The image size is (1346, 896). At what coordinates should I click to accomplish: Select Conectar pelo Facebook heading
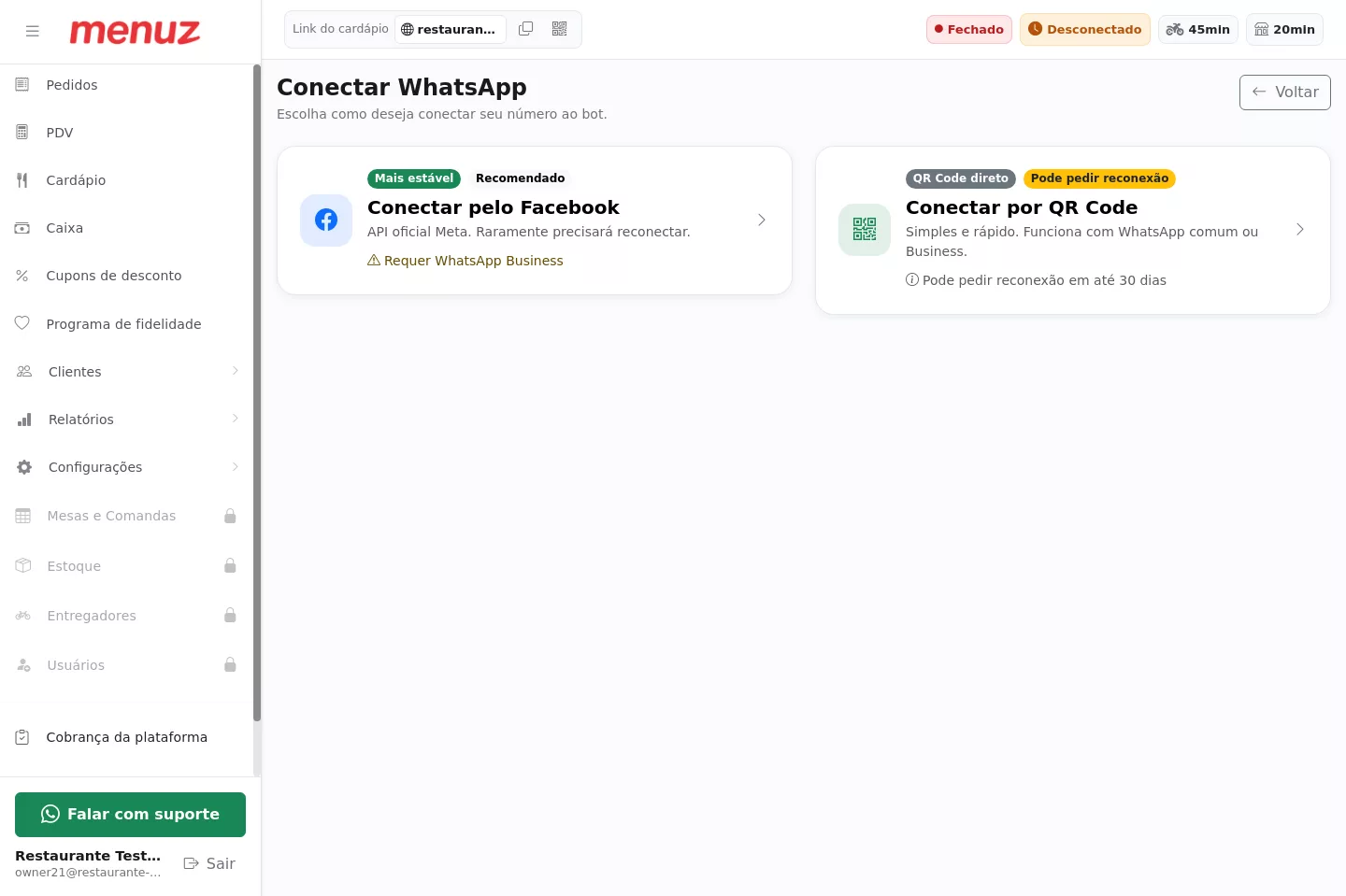(x=494, y=207)
